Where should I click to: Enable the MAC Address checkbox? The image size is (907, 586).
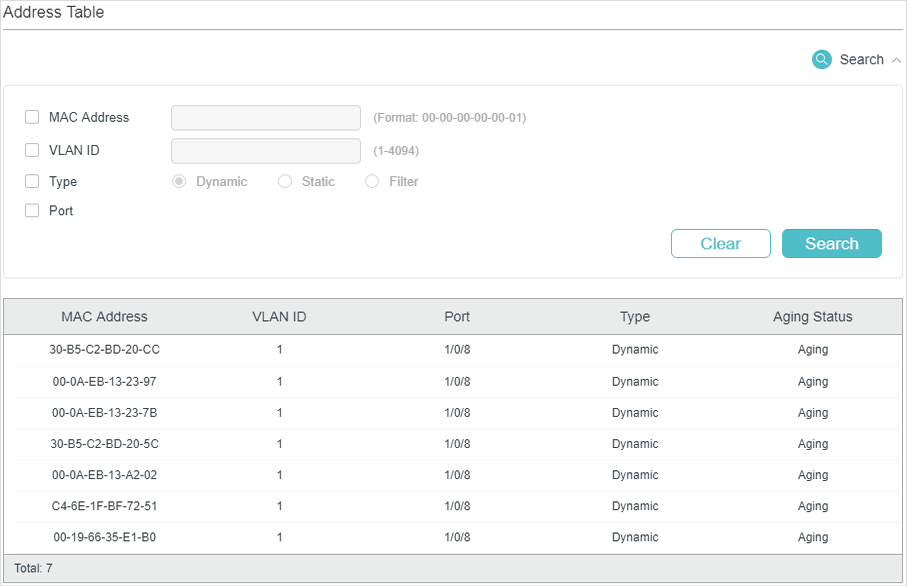tap(32, 117)
